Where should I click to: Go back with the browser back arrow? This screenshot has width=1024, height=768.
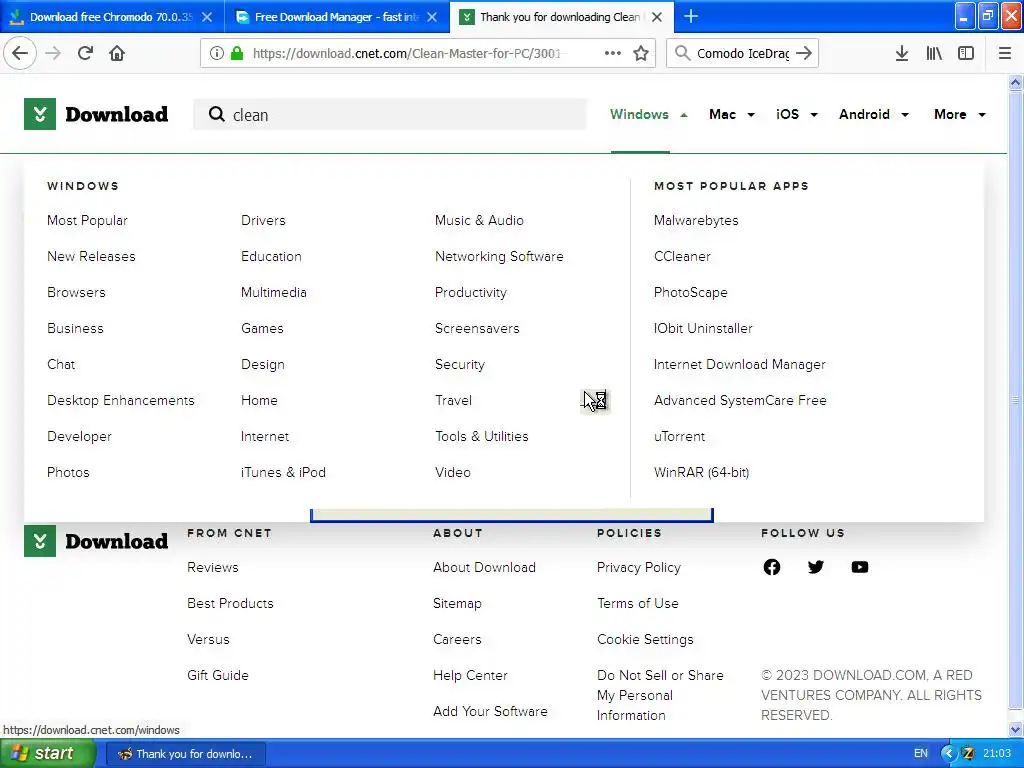coord(20,53)
